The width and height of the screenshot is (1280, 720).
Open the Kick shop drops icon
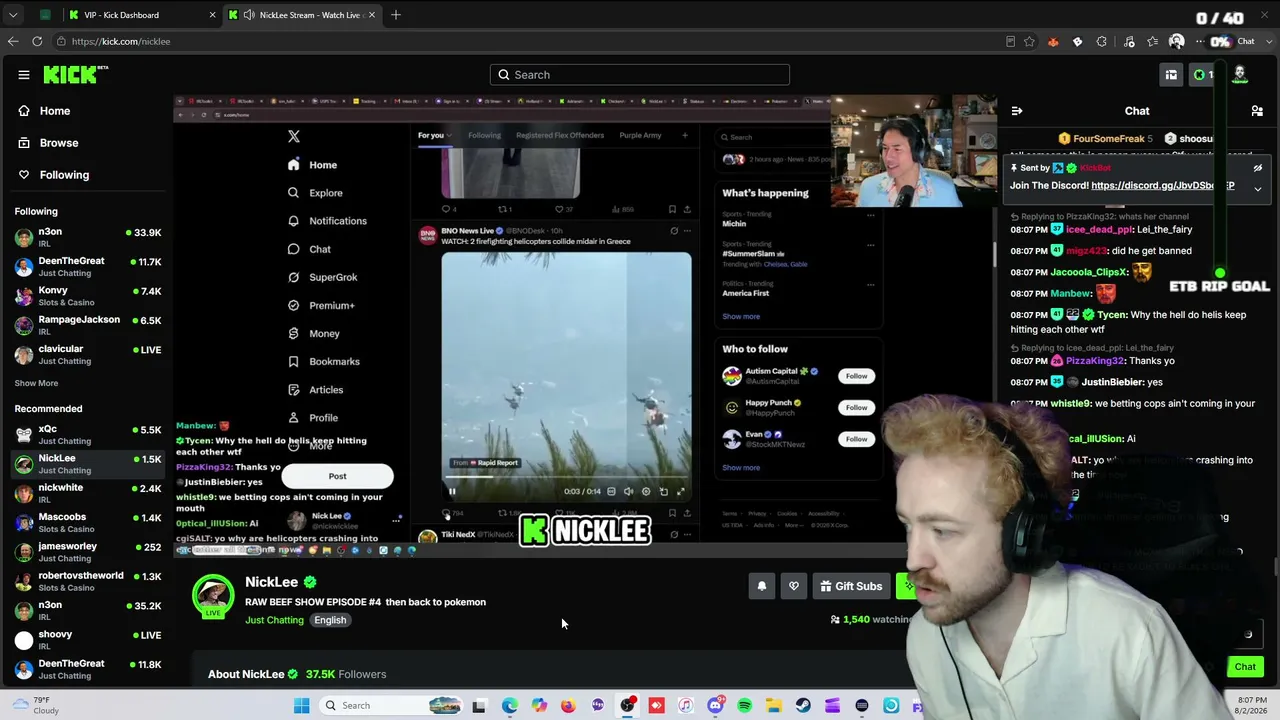1171,75
